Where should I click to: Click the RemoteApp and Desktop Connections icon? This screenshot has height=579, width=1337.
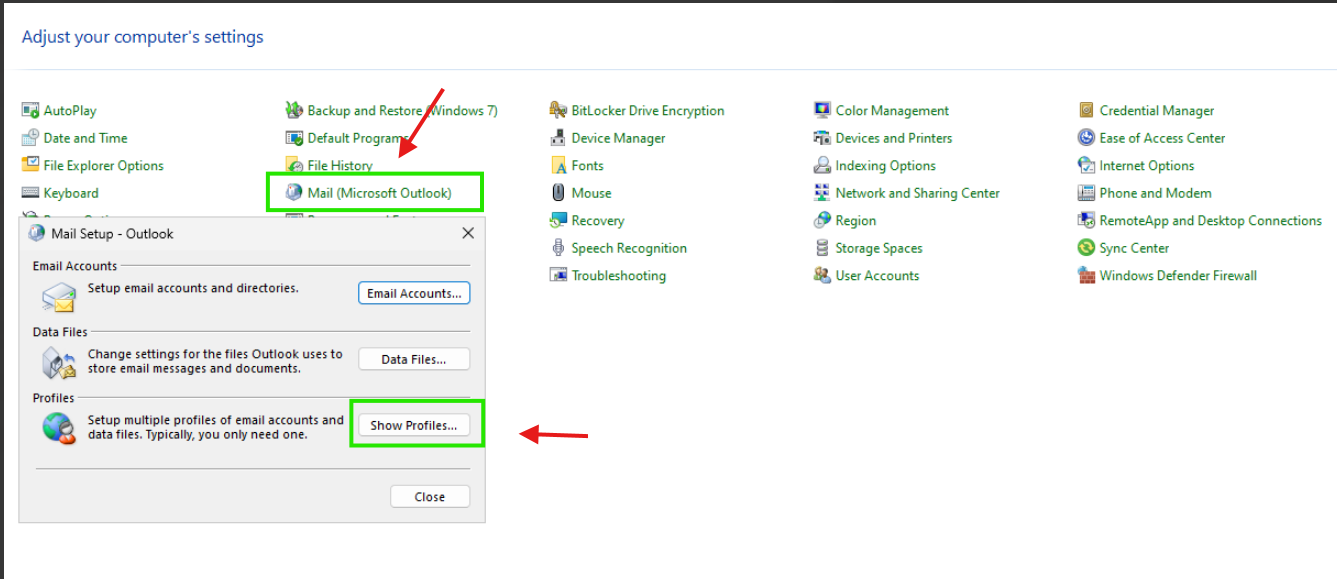[1086, 221]
